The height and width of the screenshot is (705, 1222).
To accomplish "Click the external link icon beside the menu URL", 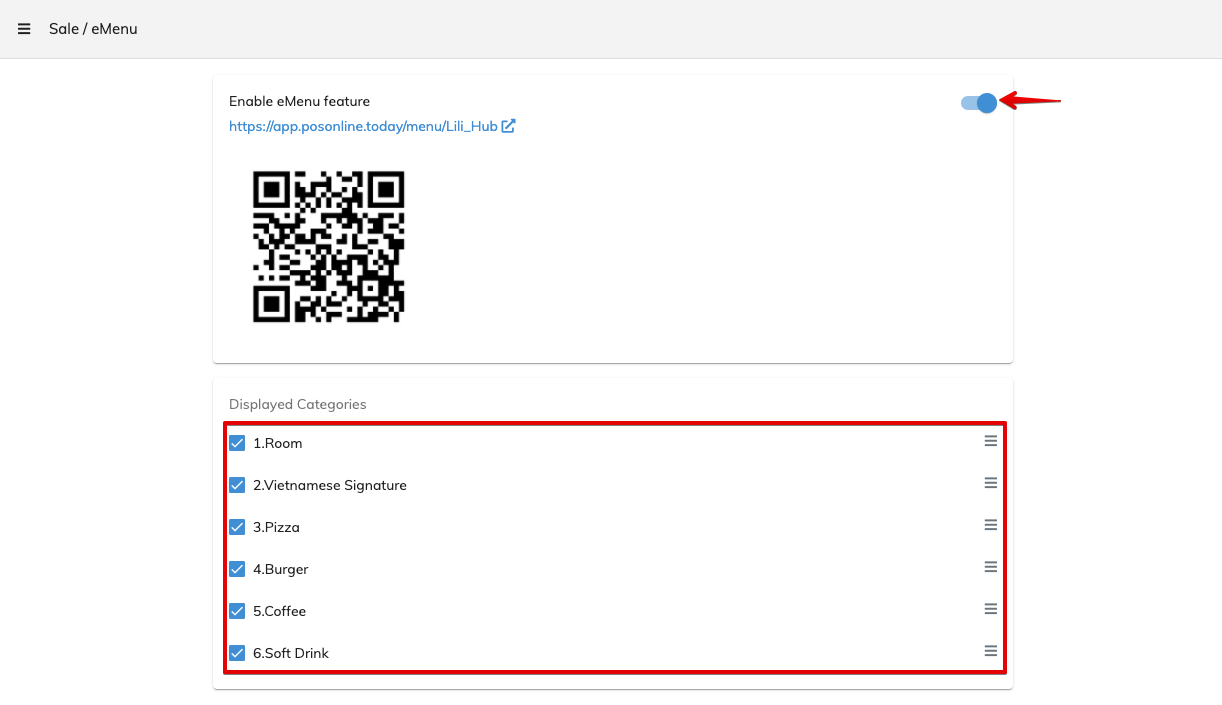I will pos(508,126).
